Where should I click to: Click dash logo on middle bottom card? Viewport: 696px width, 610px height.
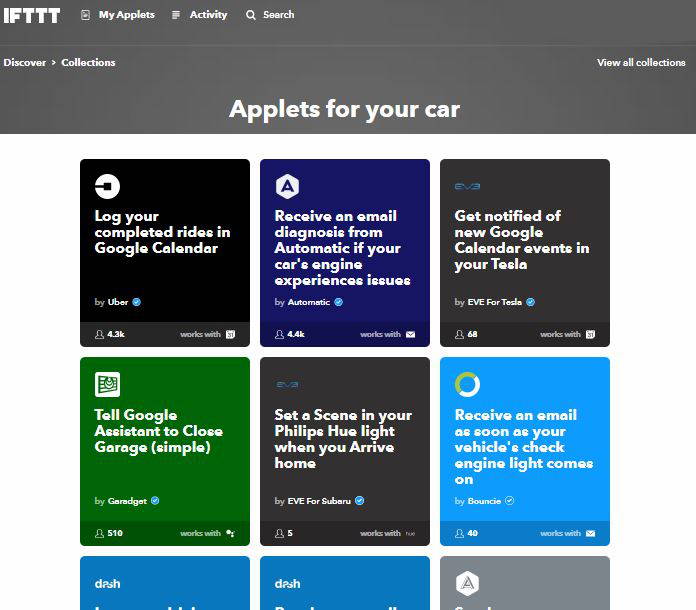[x=287, y=583]
